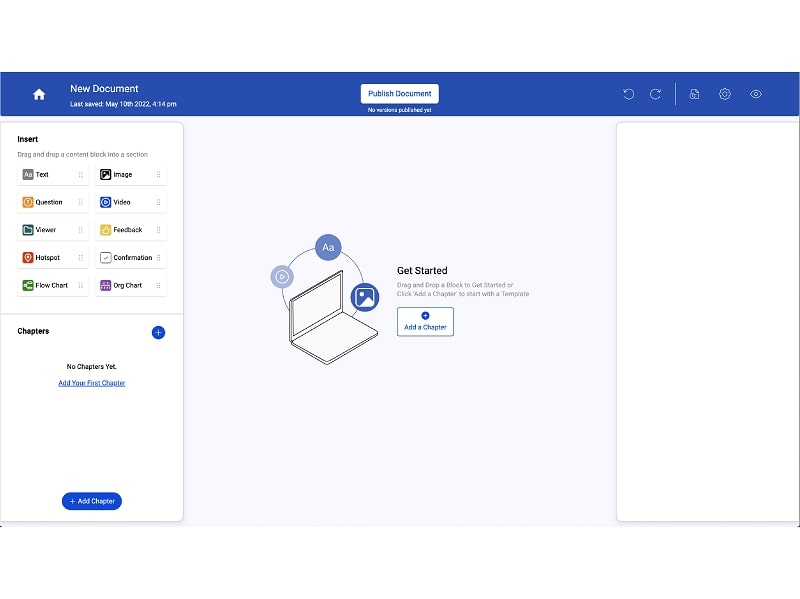Pick the Question content block
Image resolution: width=800 pixels, height=599 pixels.
tap(53, 202)
